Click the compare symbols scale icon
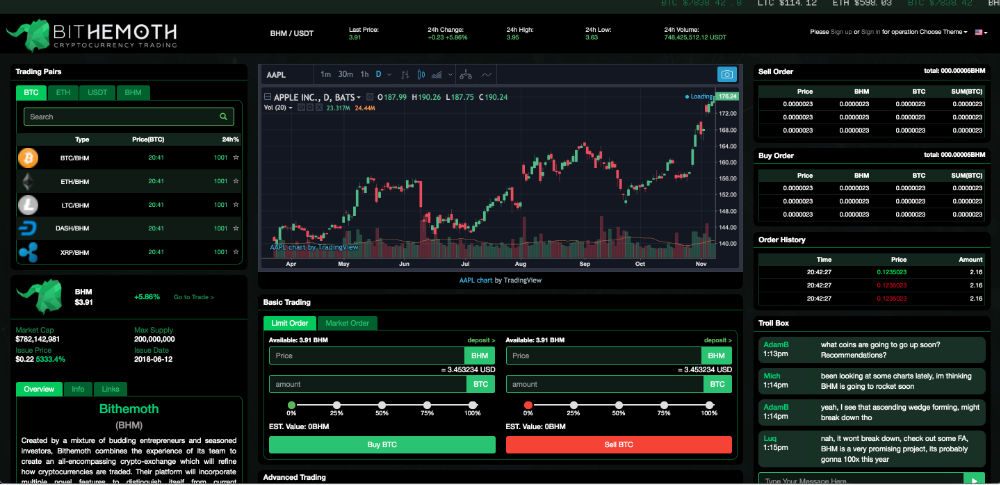 466,75
